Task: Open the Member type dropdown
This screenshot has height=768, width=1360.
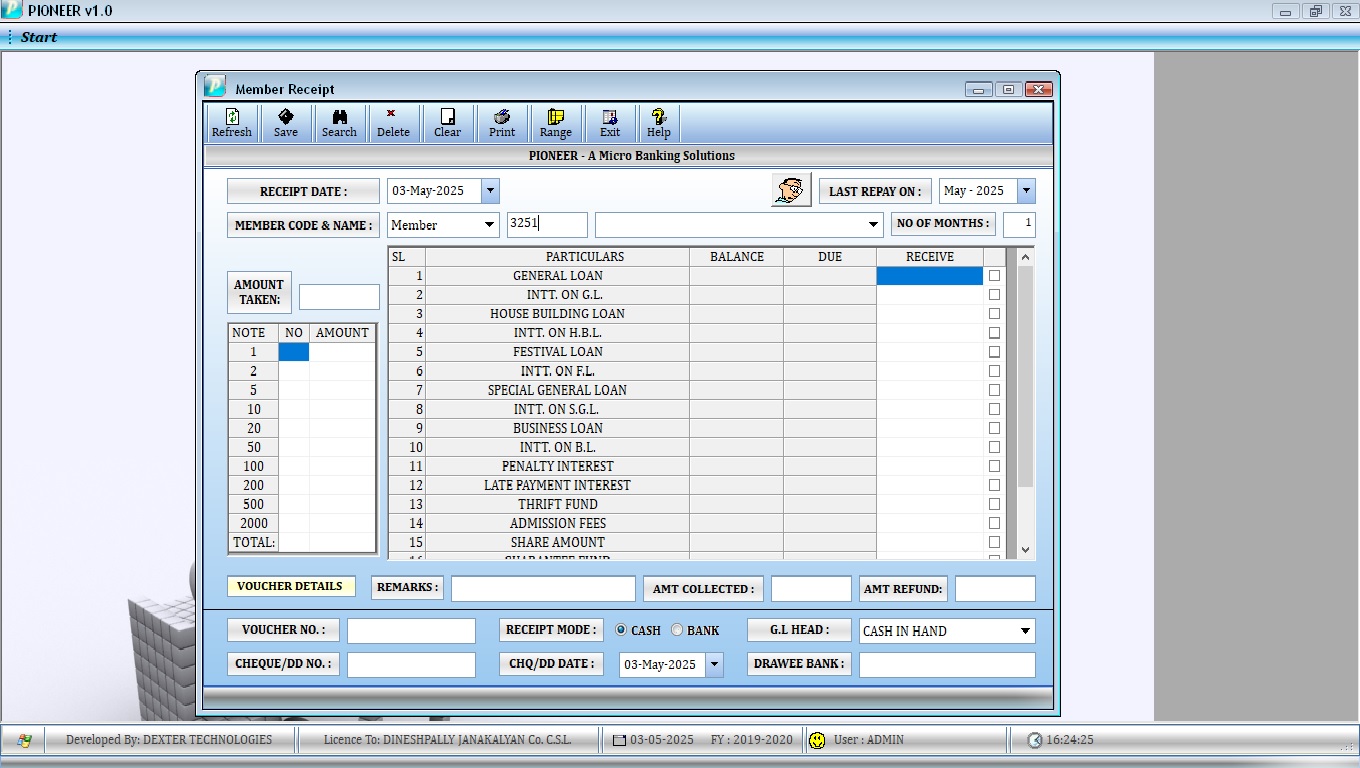Action: pos(489,225)
